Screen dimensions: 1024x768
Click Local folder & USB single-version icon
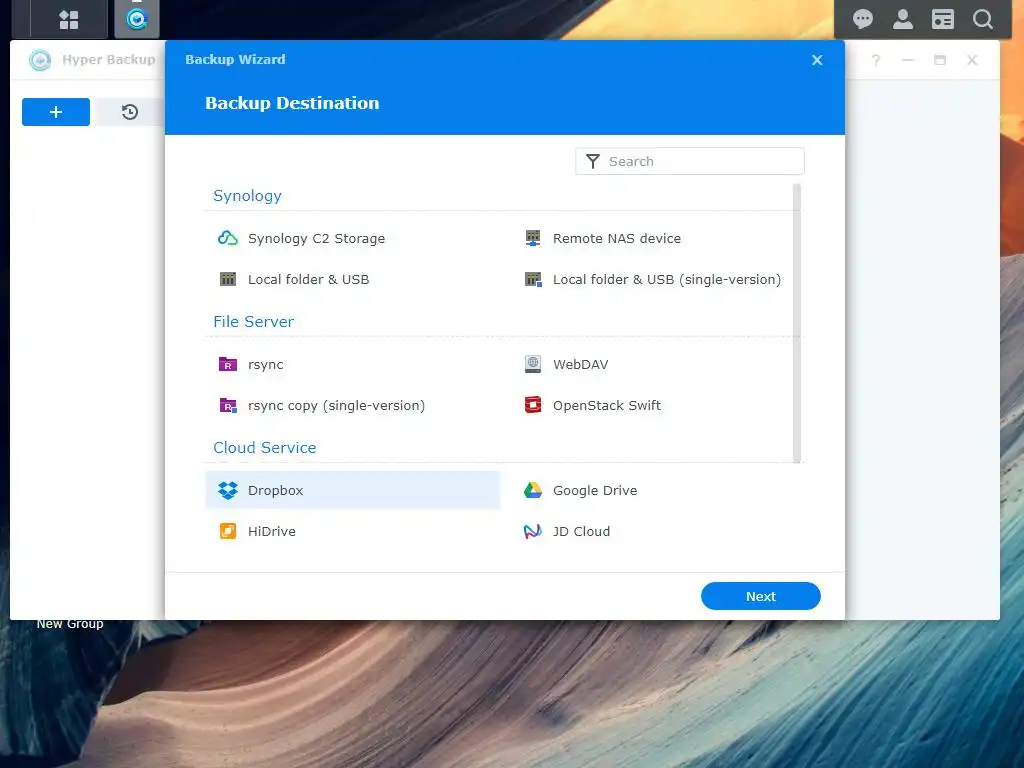pos(533,280)
